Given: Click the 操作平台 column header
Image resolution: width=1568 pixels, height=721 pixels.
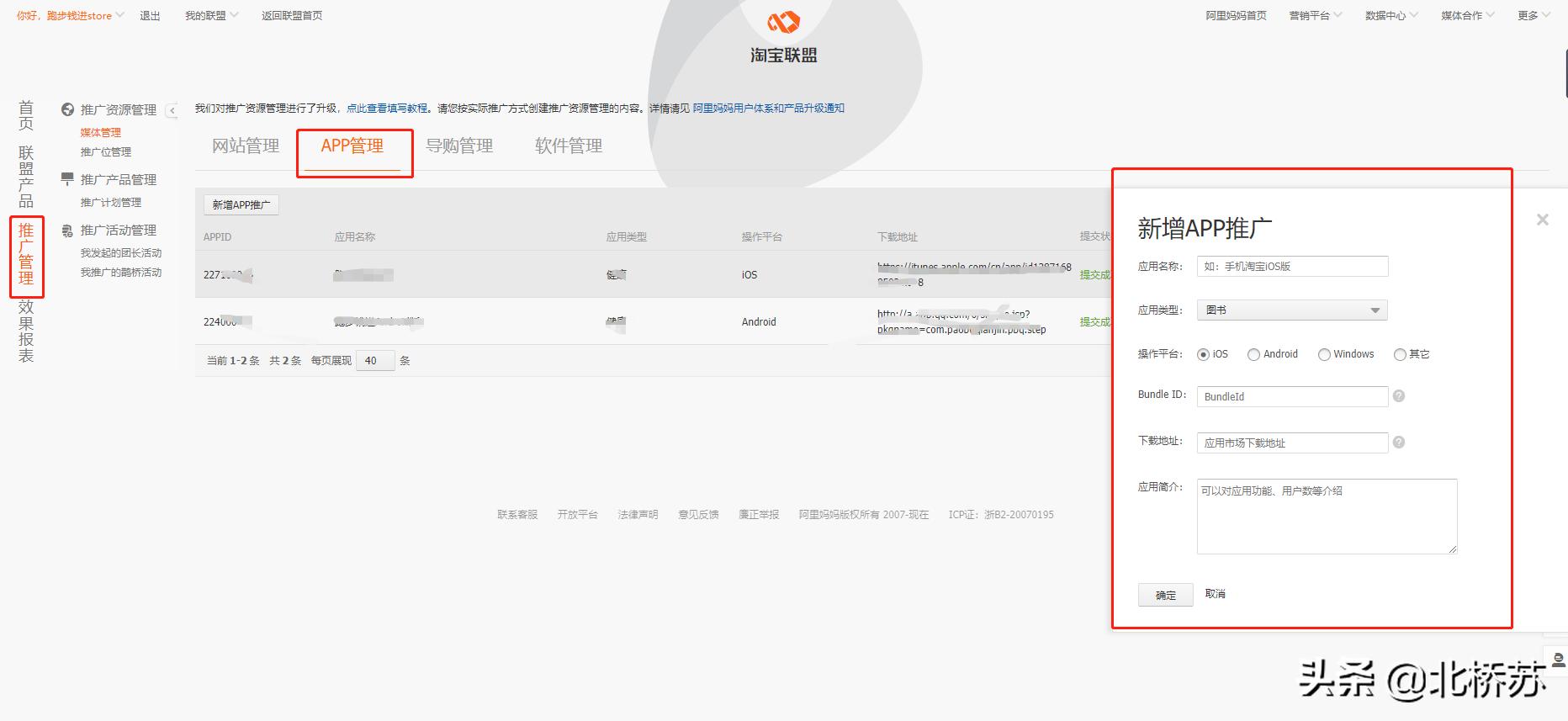Looking at the screenshot, I should click(x=762, y=237).
